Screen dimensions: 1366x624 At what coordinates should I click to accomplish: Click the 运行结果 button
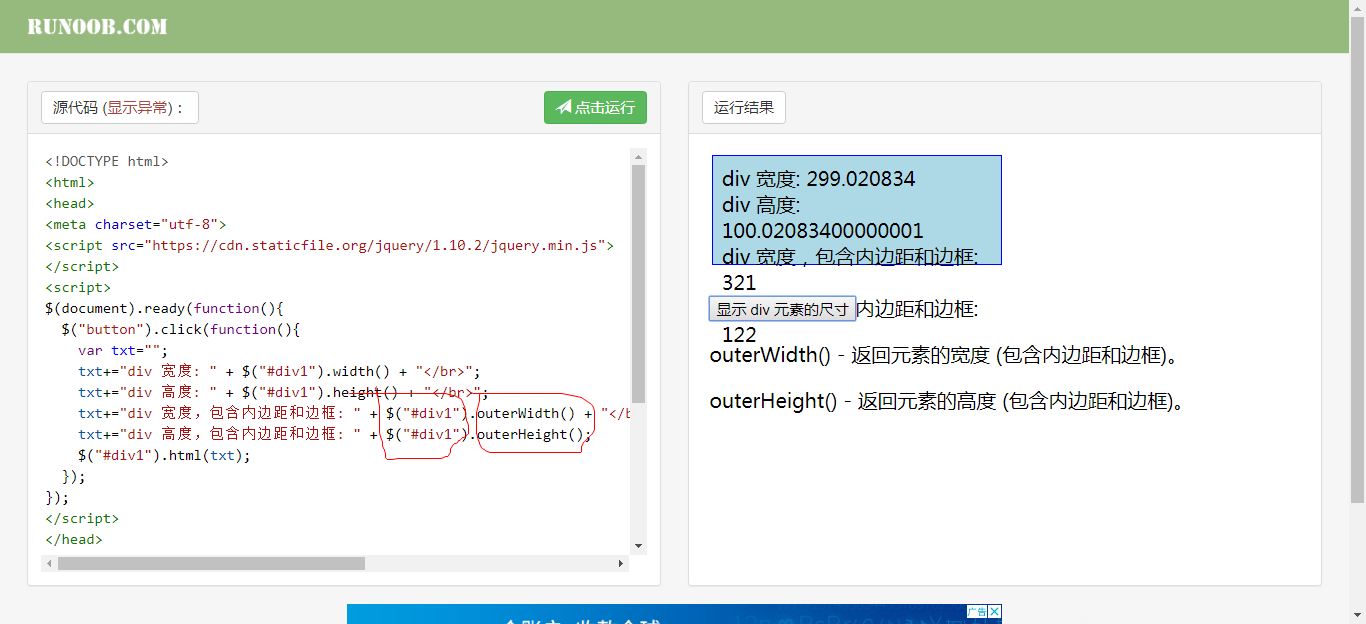pyautogui.click(x=744, y=108)
